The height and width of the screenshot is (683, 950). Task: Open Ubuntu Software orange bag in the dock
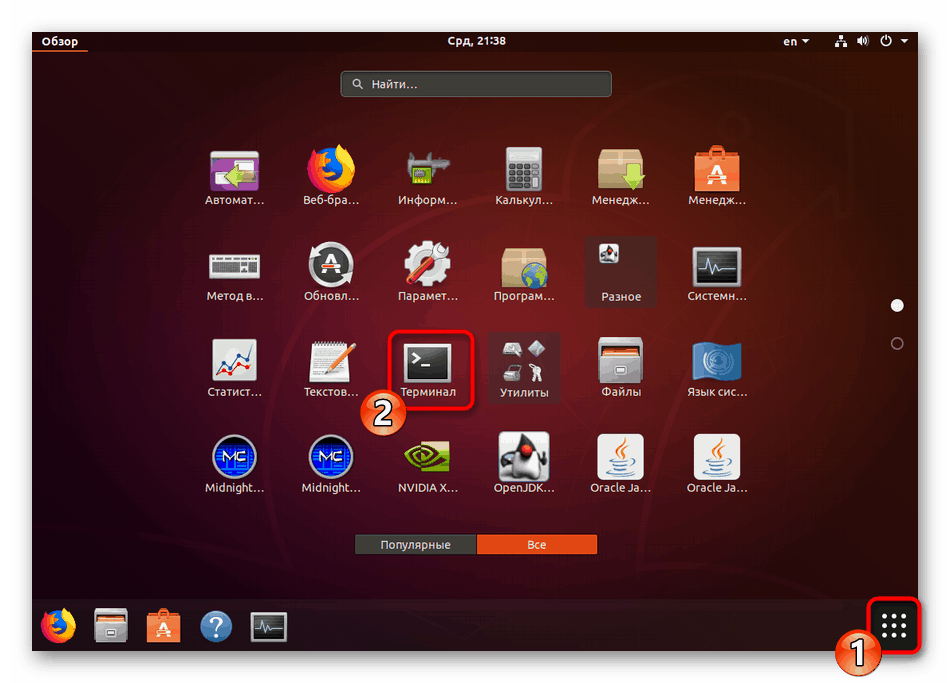pos(164,625)
